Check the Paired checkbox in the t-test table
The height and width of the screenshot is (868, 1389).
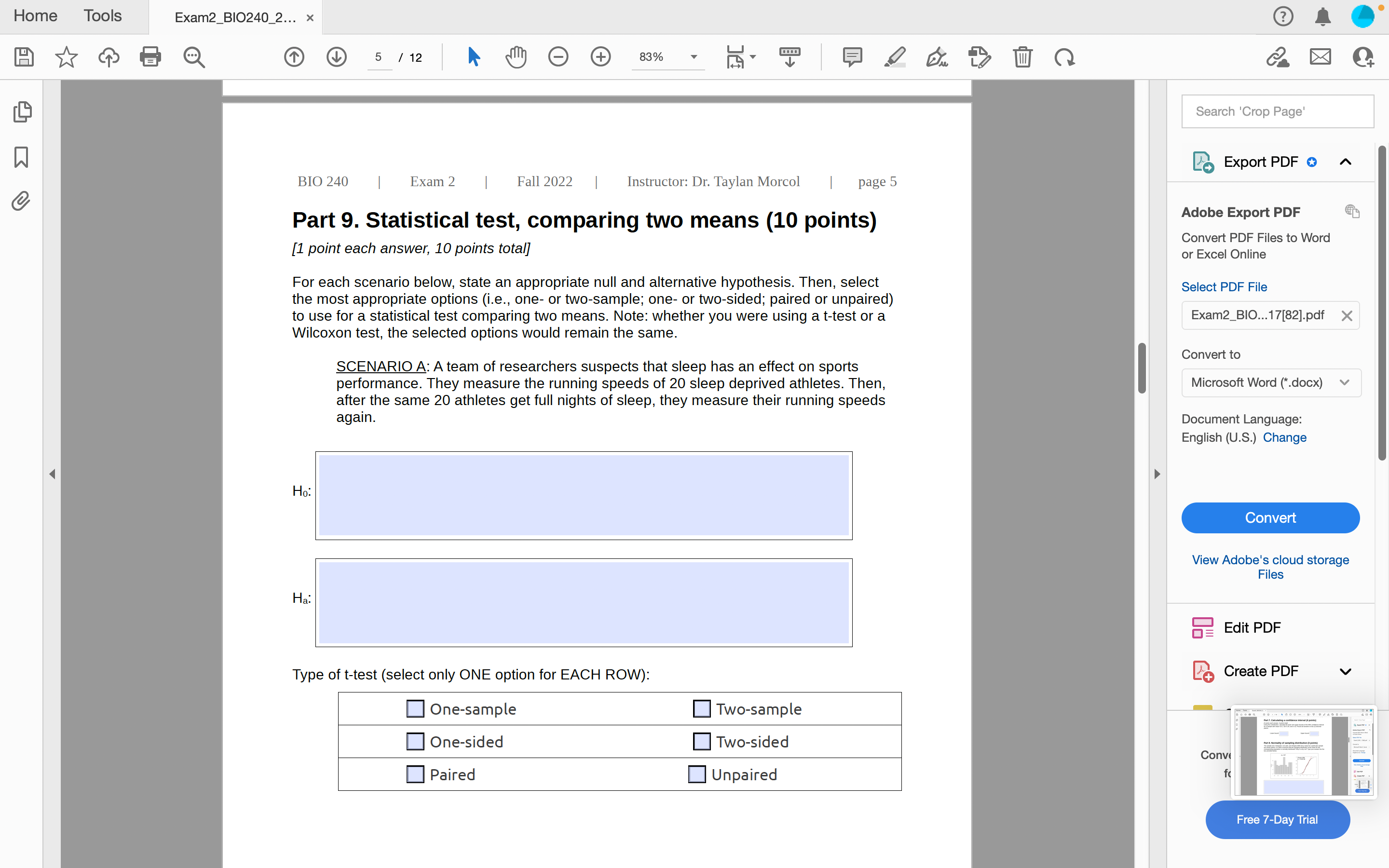(x=414, y=774)
